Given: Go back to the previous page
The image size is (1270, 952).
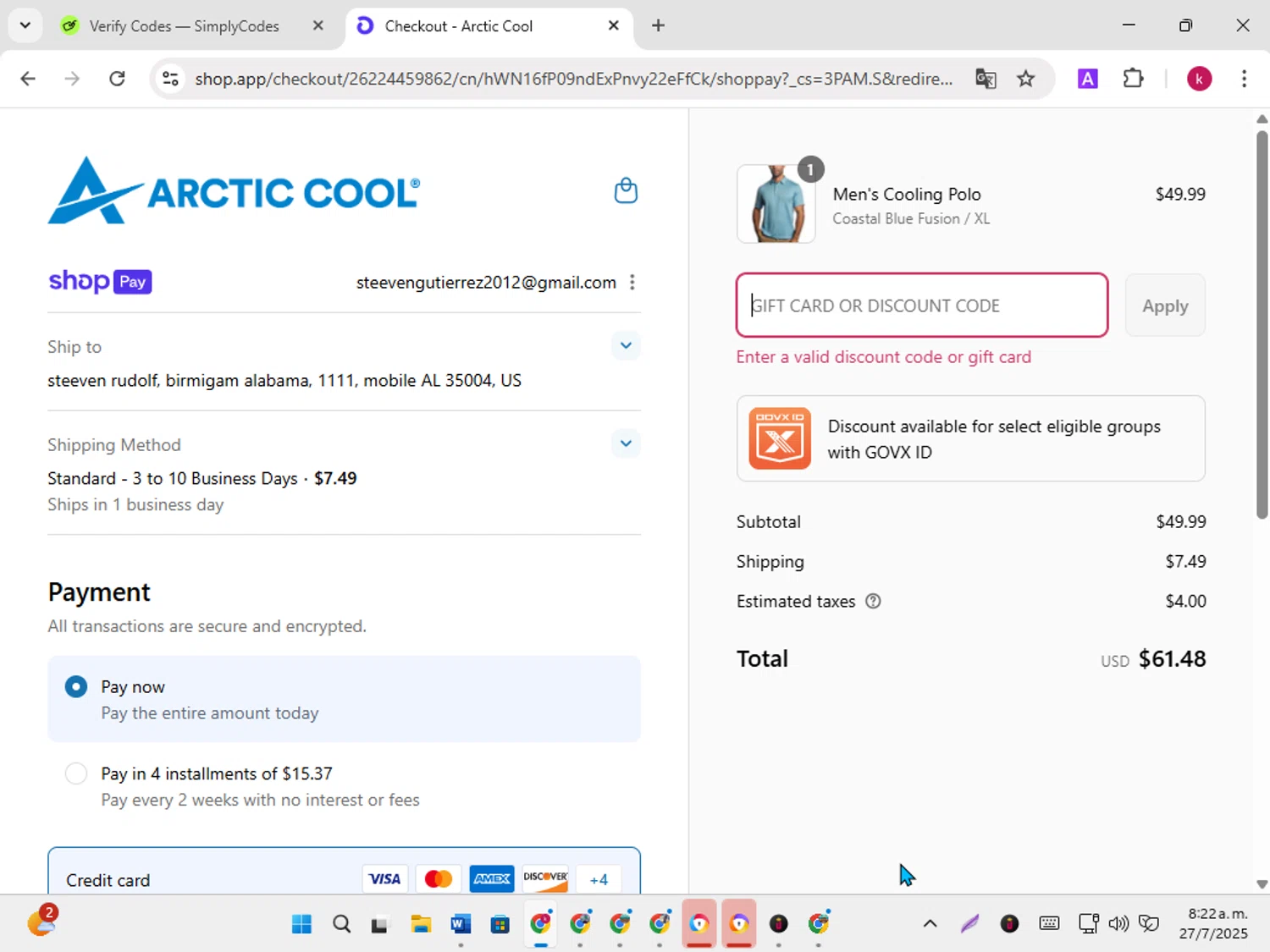Looking at the screenshot, I should [x=28, y=79].
